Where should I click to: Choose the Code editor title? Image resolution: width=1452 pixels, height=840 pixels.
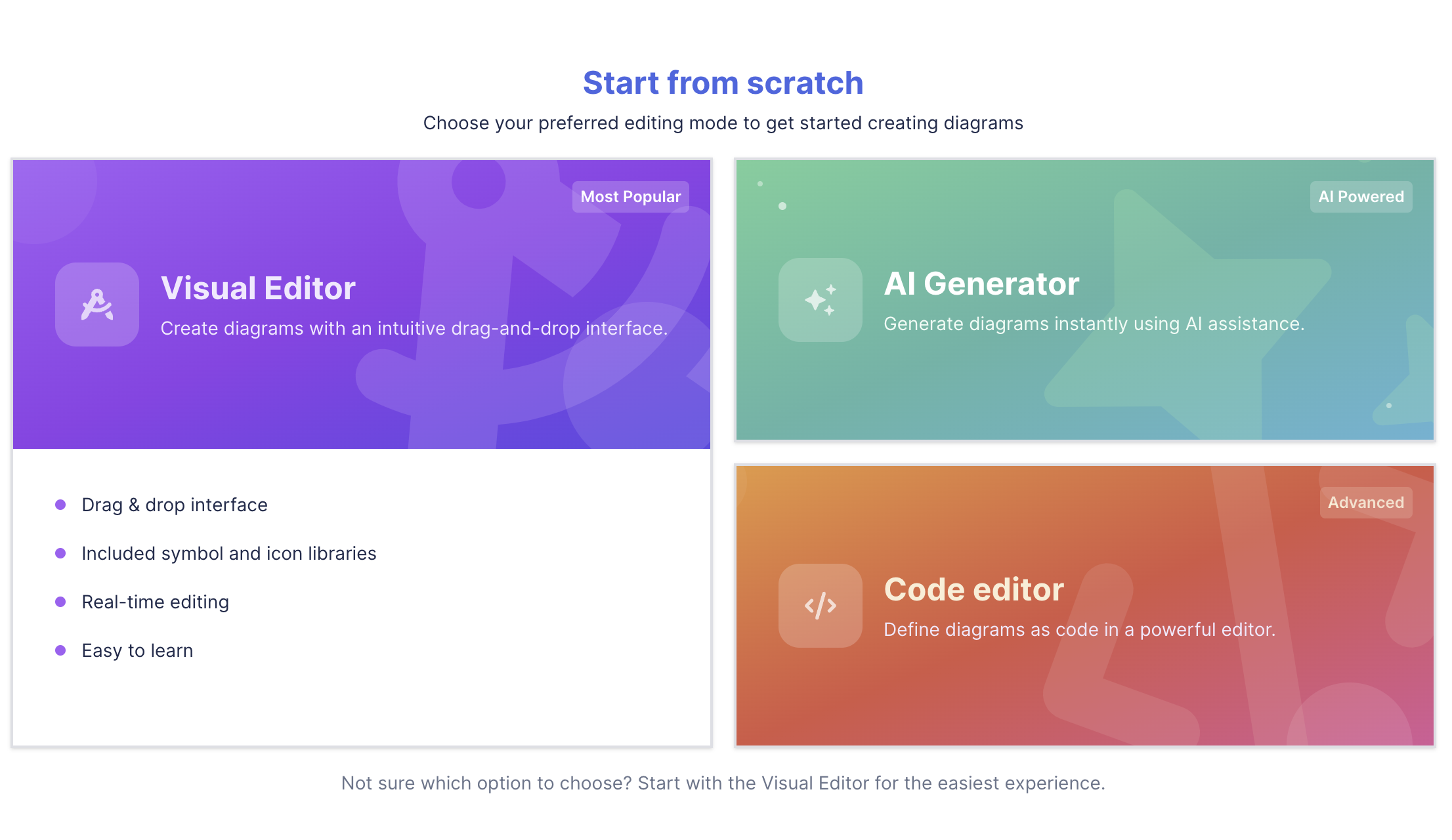pos(973,589)
